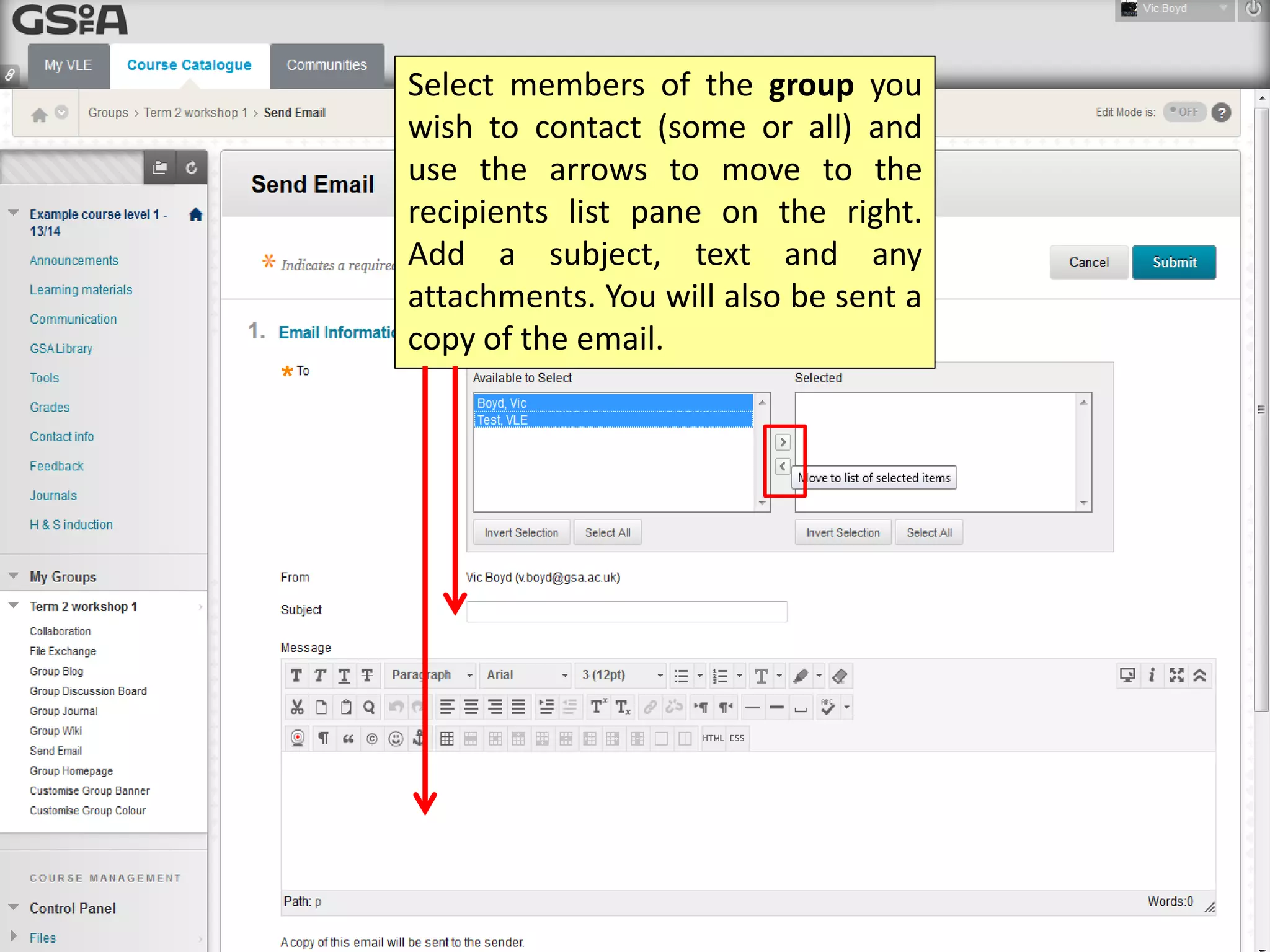Open the Arial font dropdown
The width and height of the screenshot is (1270, 952).
pyautogui.click(x=526, y=675)
